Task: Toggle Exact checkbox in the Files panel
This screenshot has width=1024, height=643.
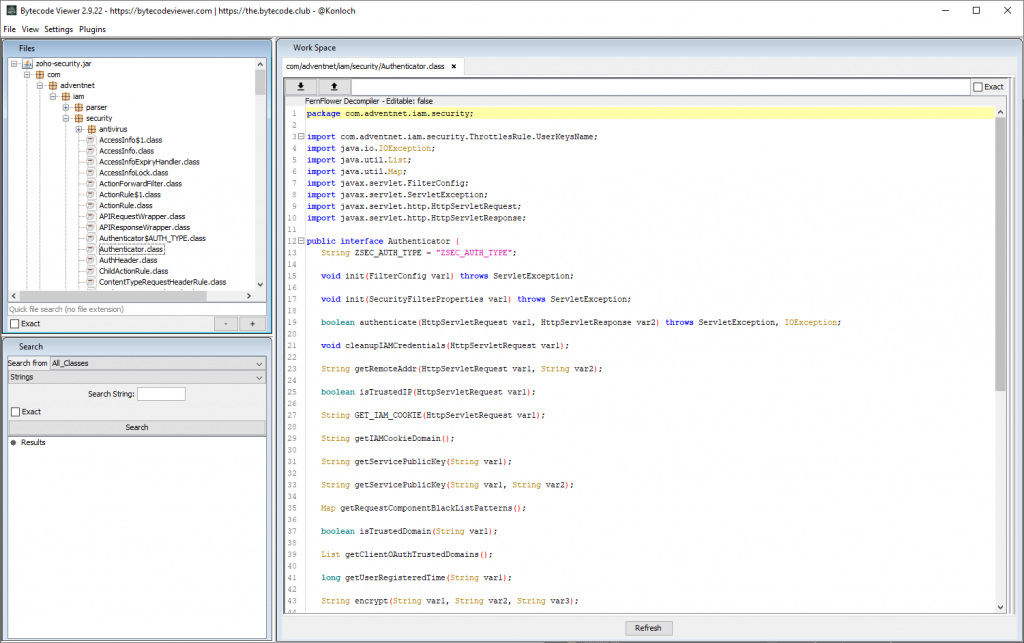Action: click(x=15, y=324)
